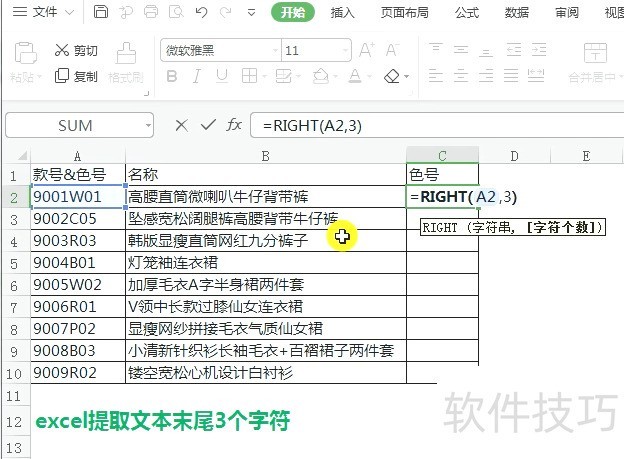Viewport: 624px width, 459px height.
Task: Click the cell style icon next to borders
Action: (284, 76)
